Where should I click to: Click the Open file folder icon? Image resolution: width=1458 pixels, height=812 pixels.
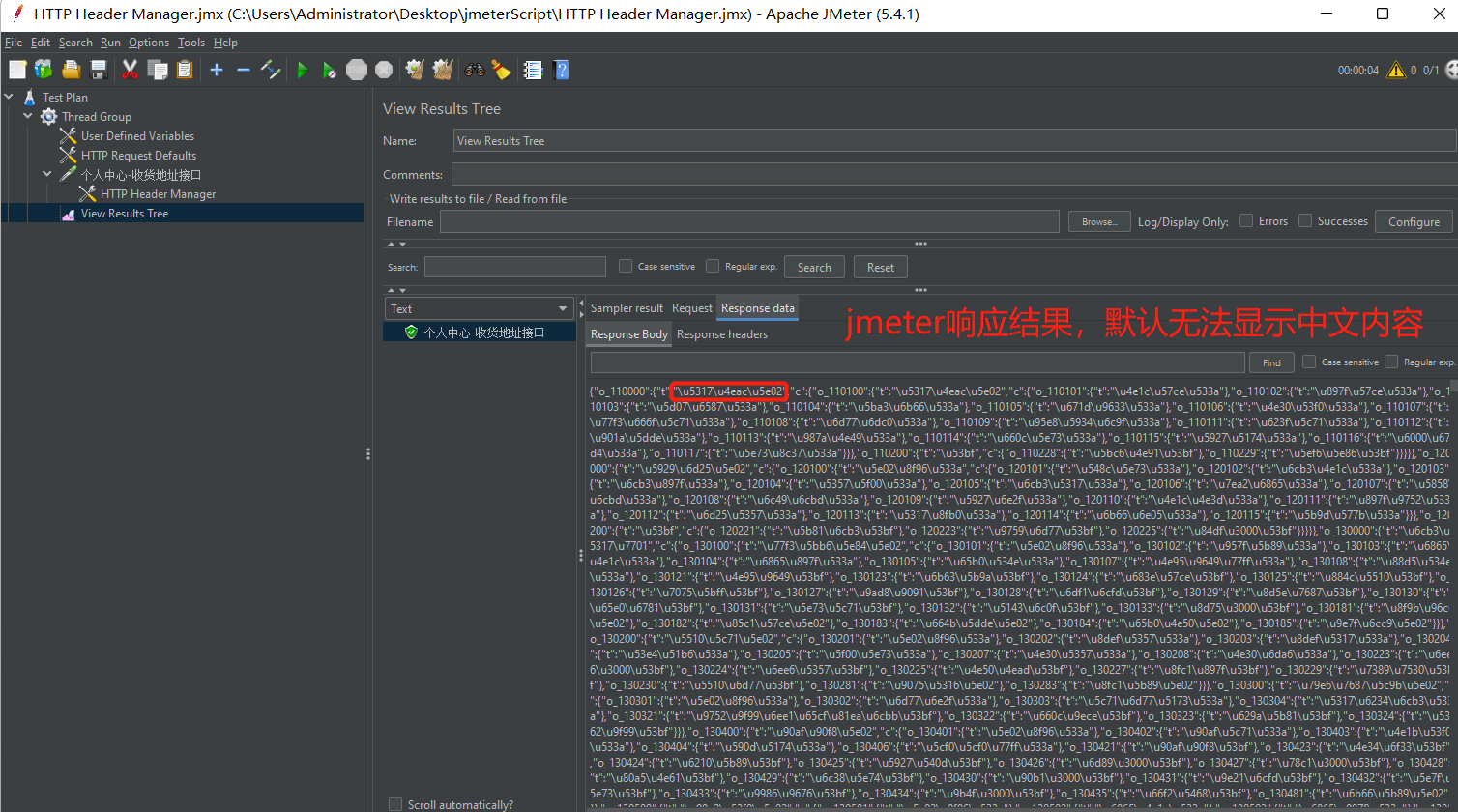(x=71, y=70)
